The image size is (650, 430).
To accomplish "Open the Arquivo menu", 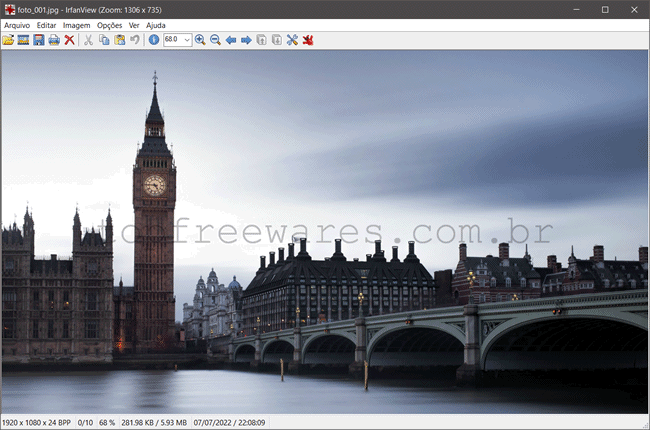I will coord(16,25).
